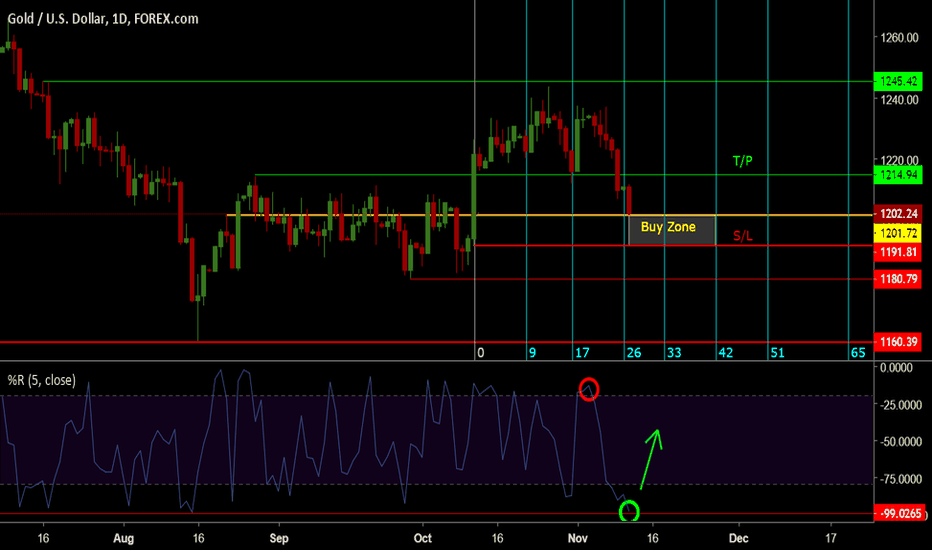Viewport: 932px width, 550px height.
Task: Click the Sep label on time axis
Action: click(x=279, y=538)
